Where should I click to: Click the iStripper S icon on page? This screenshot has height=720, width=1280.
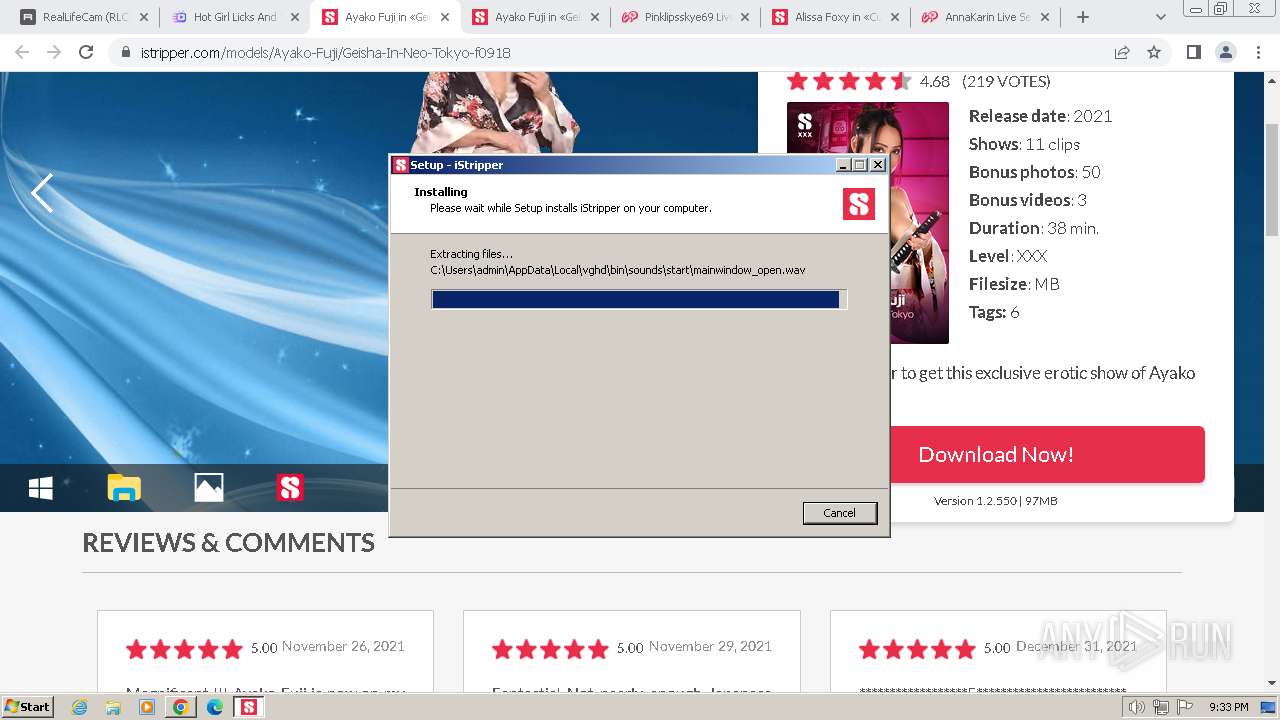pos(290,487)
